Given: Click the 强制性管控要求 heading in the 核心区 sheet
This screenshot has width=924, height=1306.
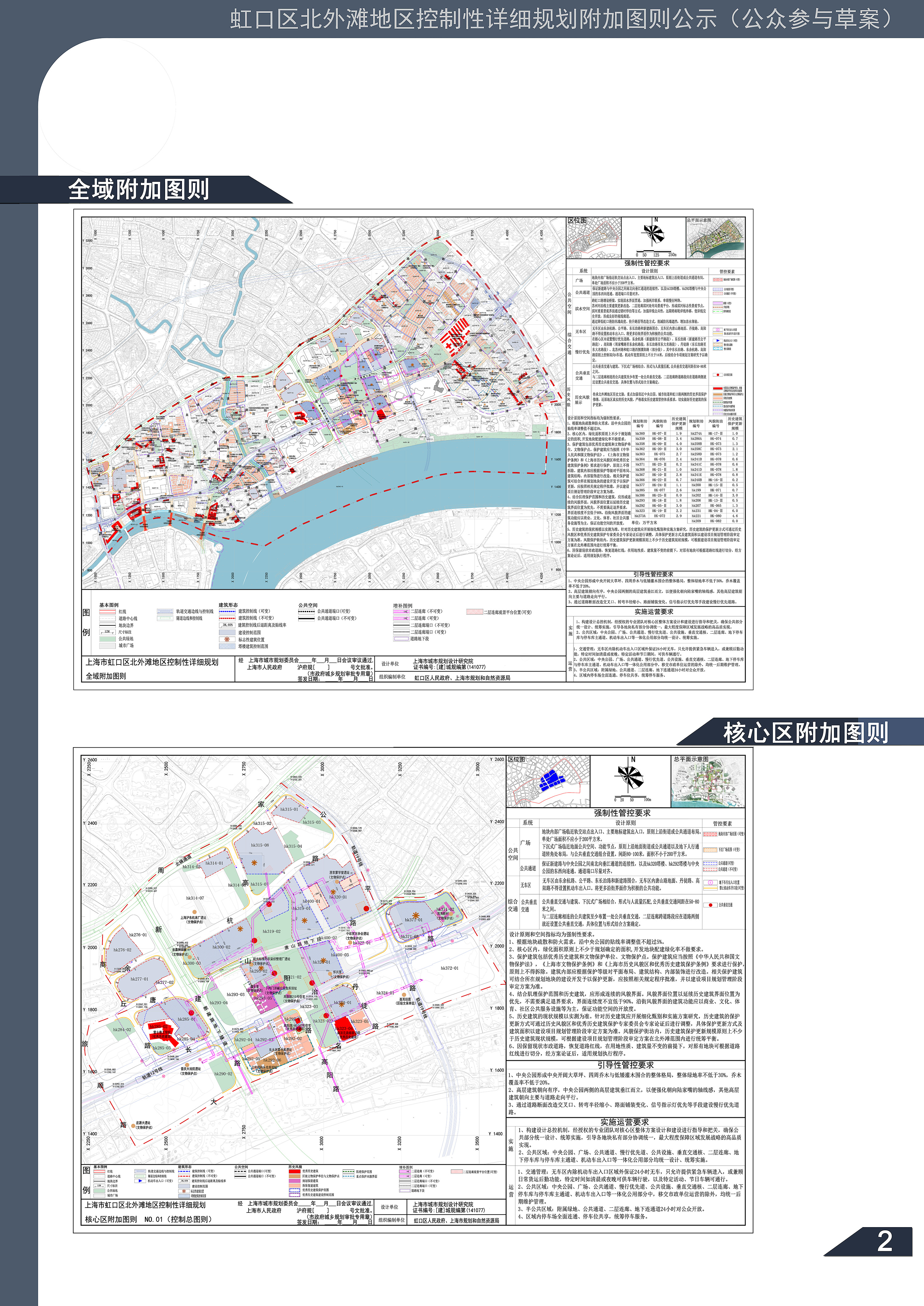Looking at the screenshot, I should tap(622, 813).
